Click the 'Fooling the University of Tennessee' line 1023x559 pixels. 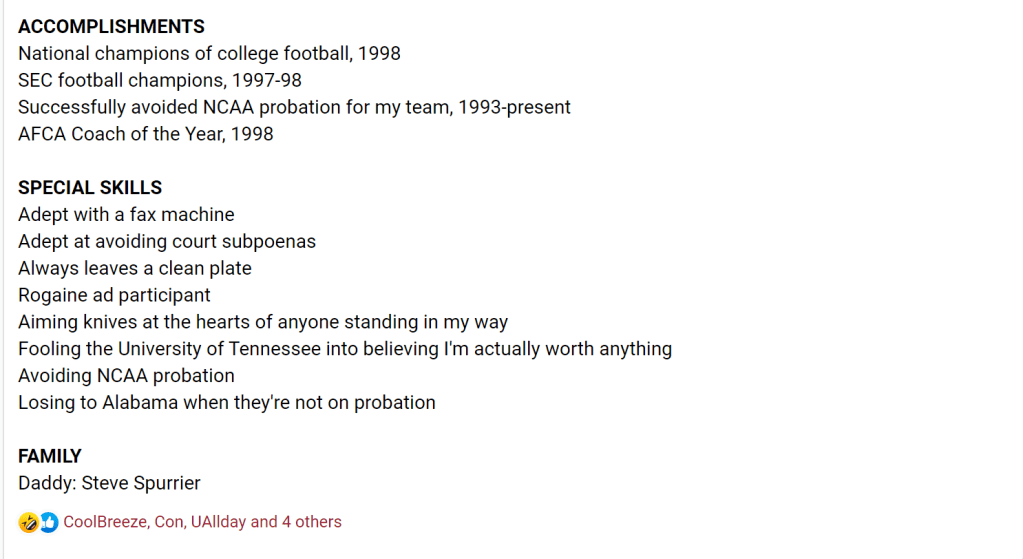pos(345,349)
